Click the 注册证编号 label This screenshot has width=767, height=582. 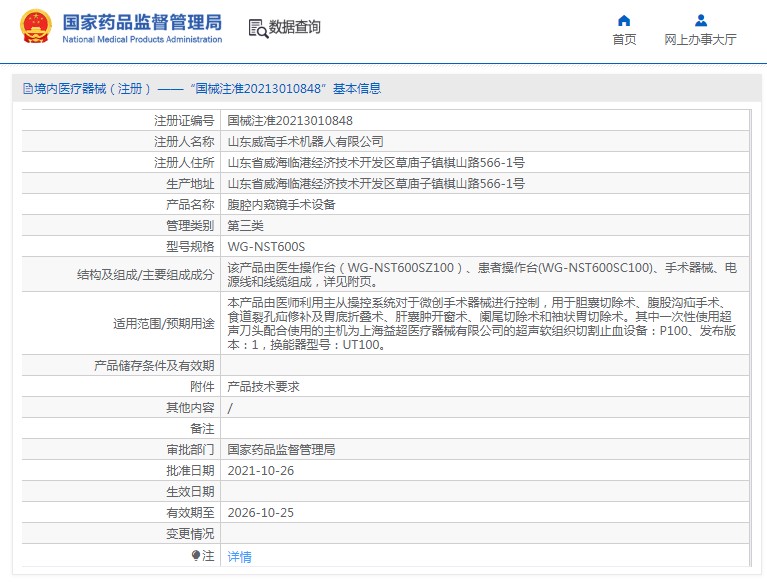pos(184,120)
